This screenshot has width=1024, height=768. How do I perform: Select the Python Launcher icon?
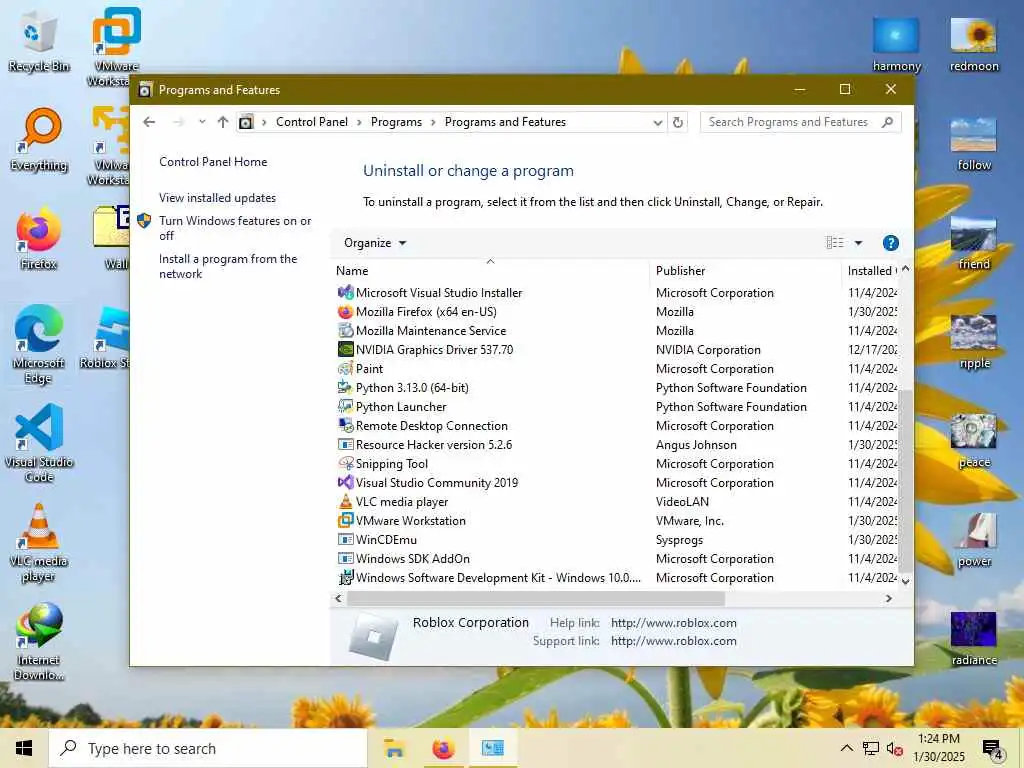[x=345, y=406]
